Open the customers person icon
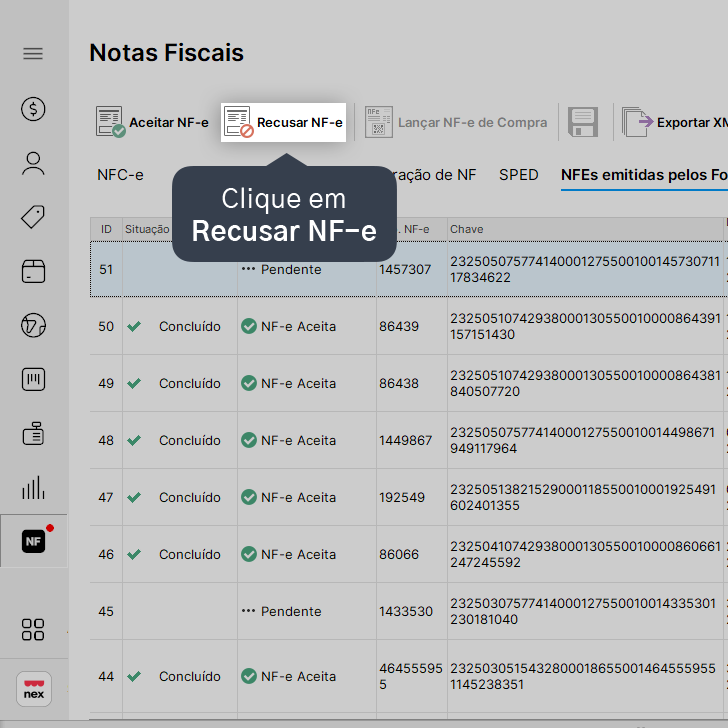The width and height of the screenshot is (728, 728). click(33, 163)
